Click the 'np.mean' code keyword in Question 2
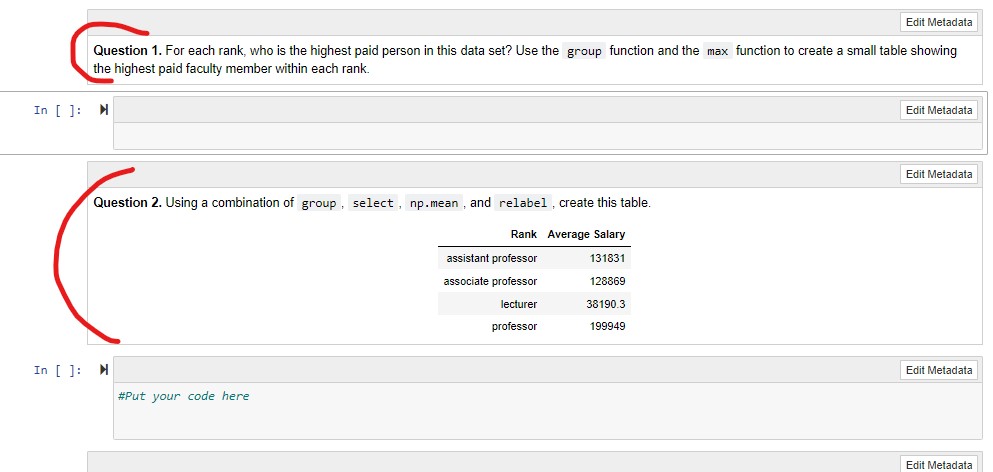 coord(433,203)
